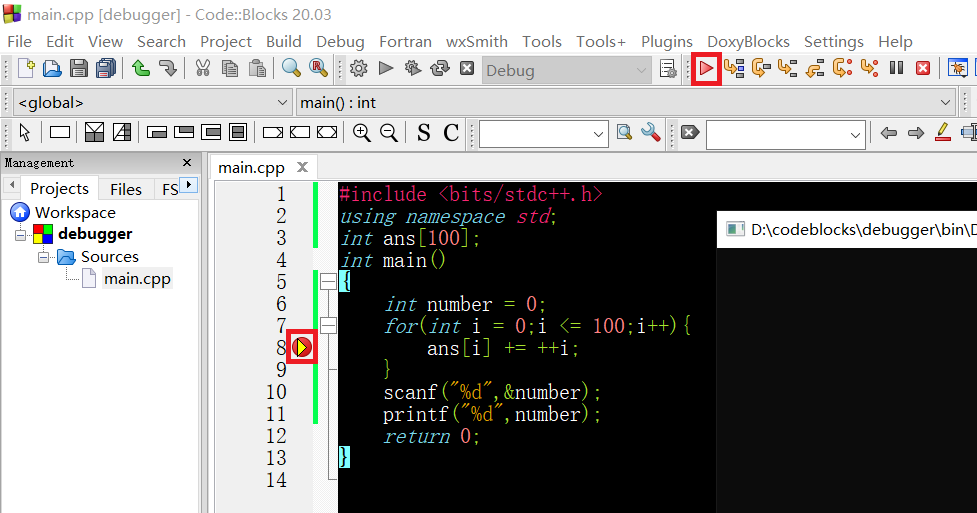
Task: Abort the build icon
Action: (x=467, y=68)
